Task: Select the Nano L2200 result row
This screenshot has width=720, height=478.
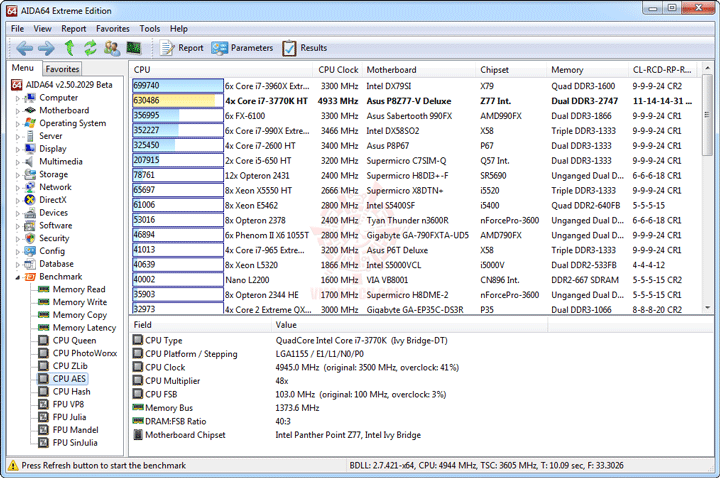Action: click(416, 280)
